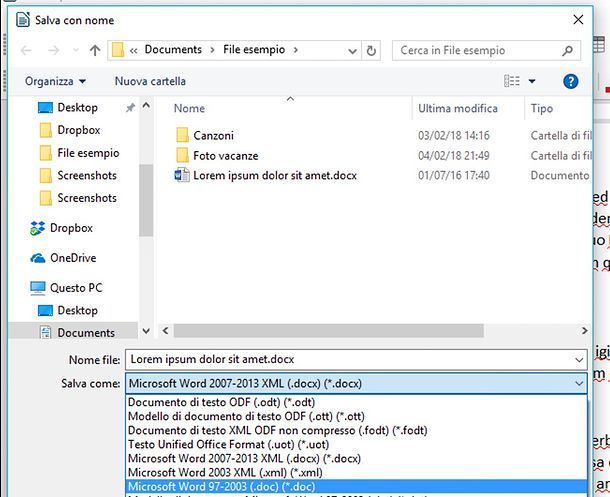Screen dimensions: 610x497
Task: Select Documents under Questo PC
Action: point(86,333)
